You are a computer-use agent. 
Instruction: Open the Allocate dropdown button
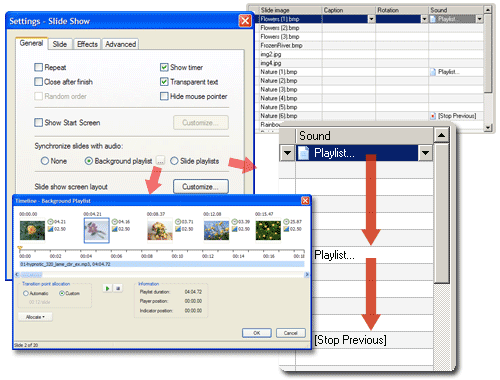click(35, 317)
